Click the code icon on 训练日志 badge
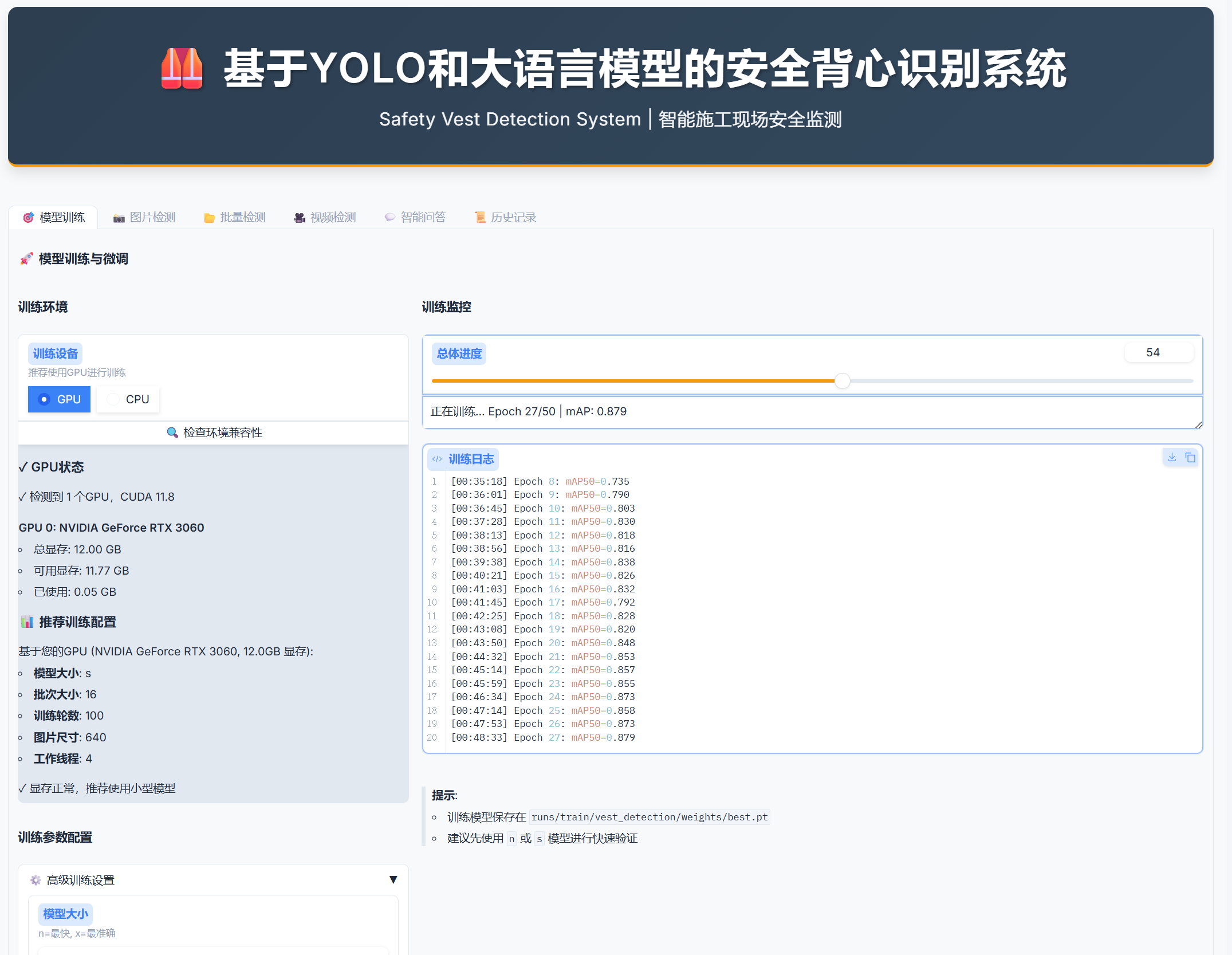The width and height of the screenshot is (1232, 955). pyautogui.click(x=438, y=459)
